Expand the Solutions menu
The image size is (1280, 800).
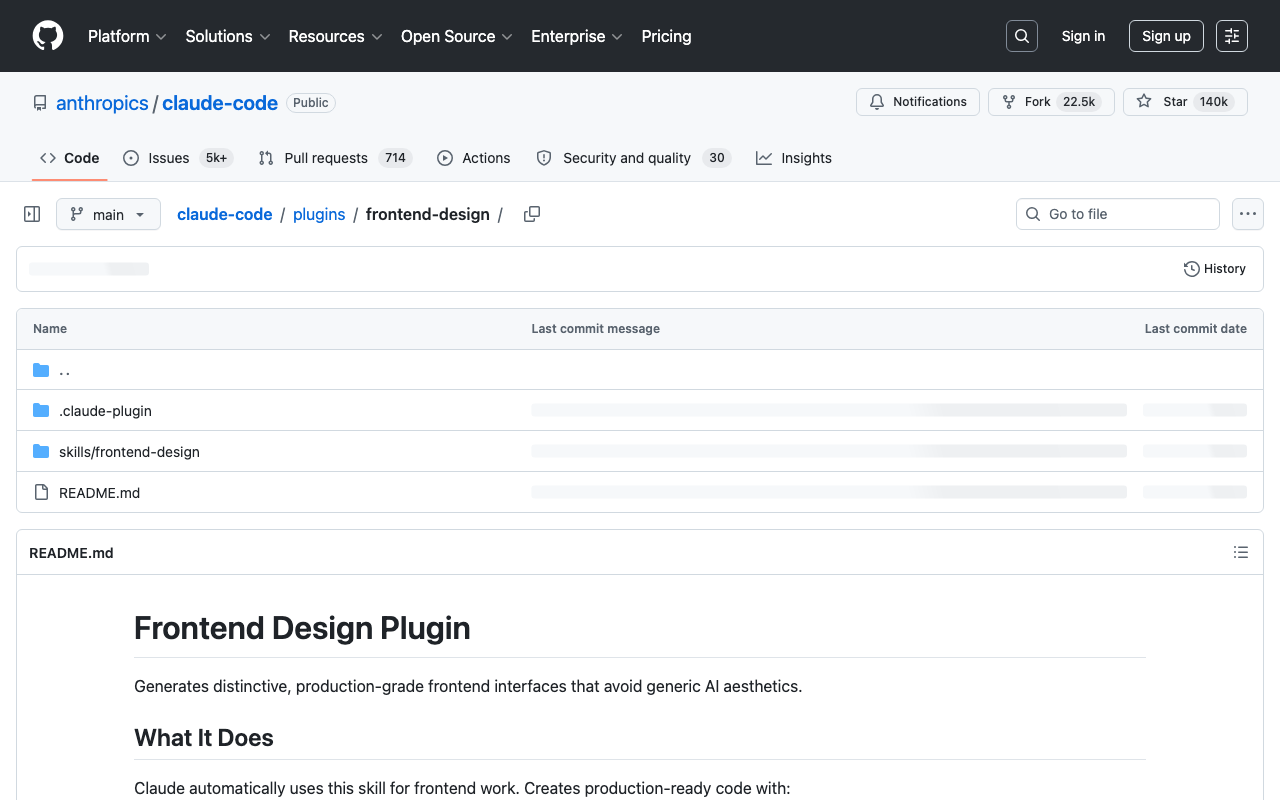(x=228, y=36)
